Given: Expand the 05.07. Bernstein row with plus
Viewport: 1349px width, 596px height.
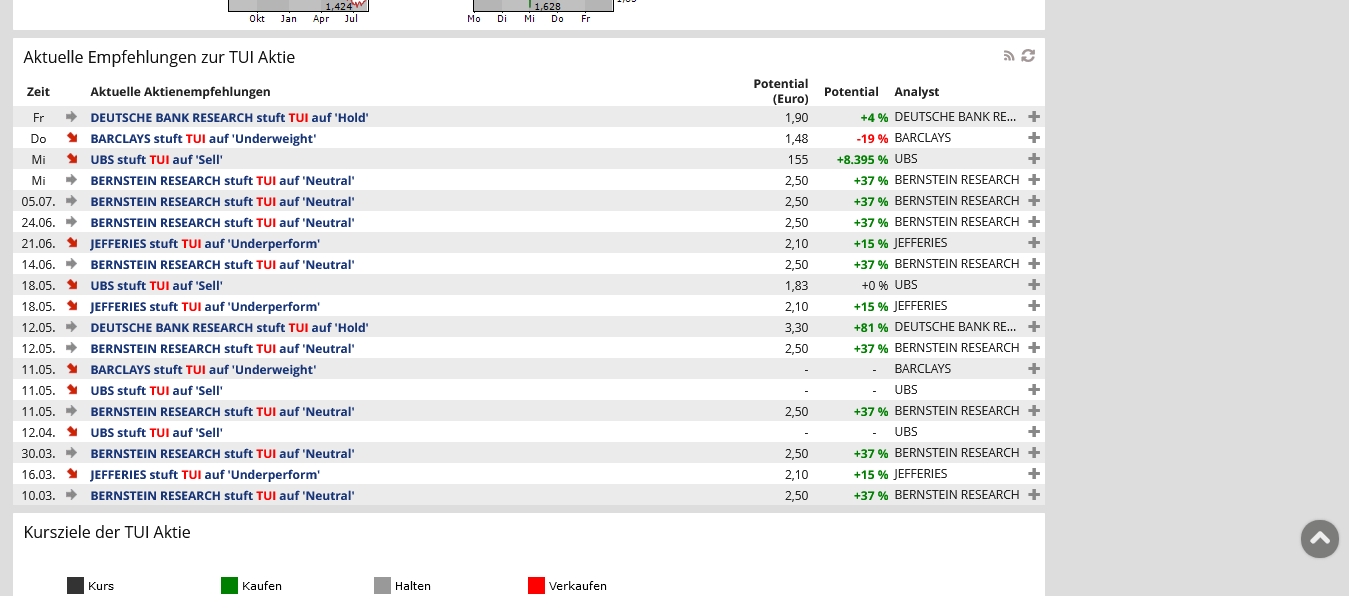Looking at the screenshot, I should tap(1034, 201).
